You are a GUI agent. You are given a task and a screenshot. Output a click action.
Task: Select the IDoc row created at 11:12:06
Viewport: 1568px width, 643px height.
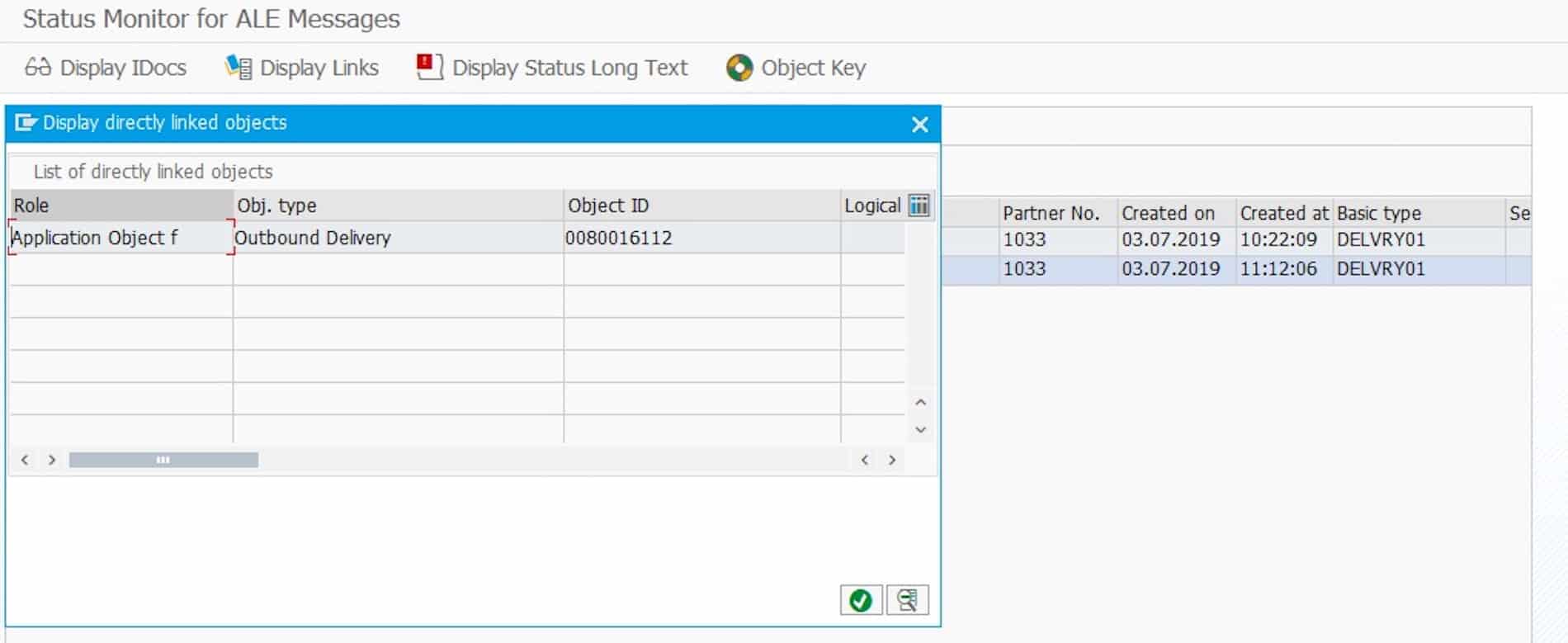[x=1278, y=269]
